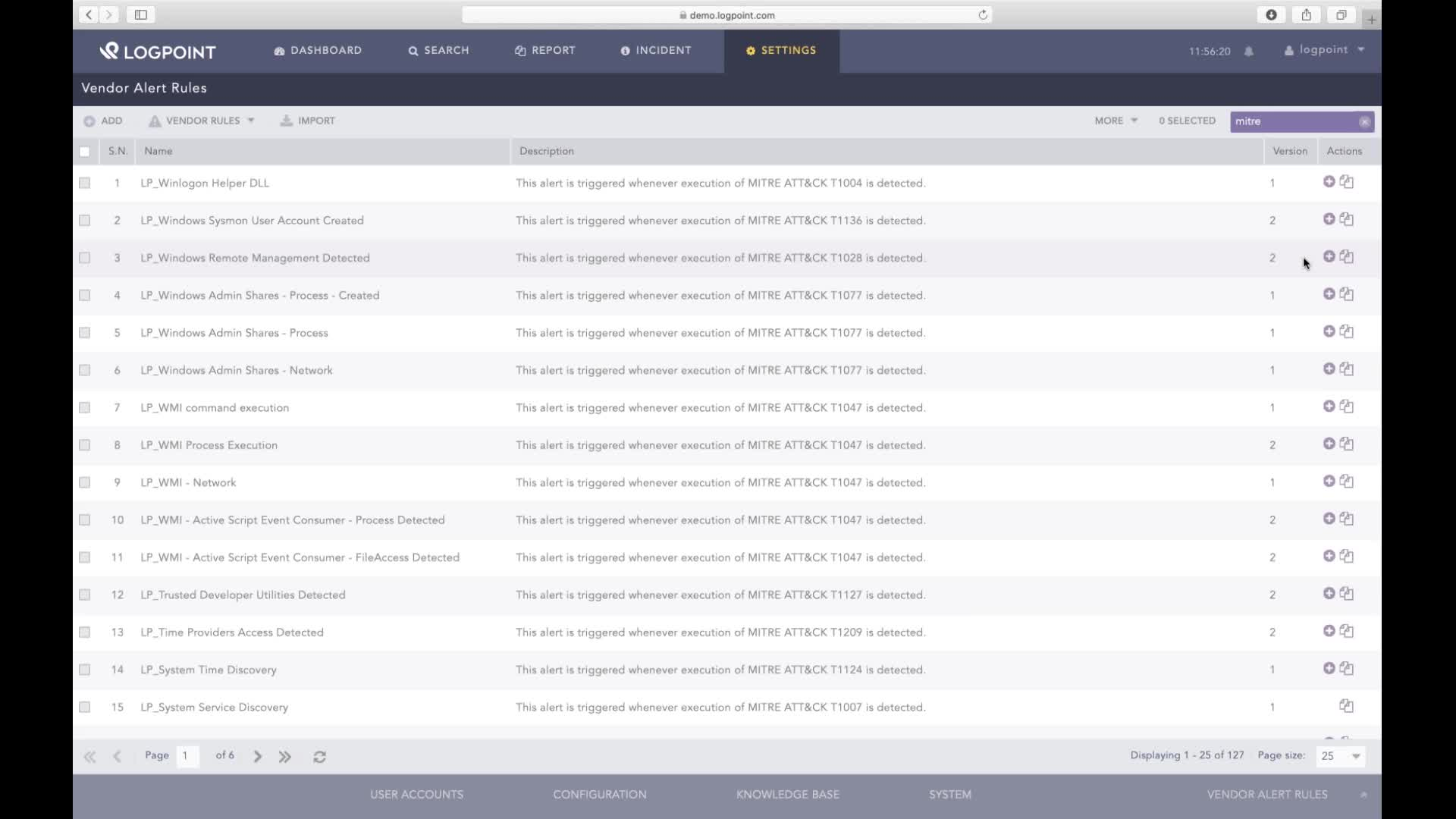Open the notifications bell

(x=1249, y=51)
